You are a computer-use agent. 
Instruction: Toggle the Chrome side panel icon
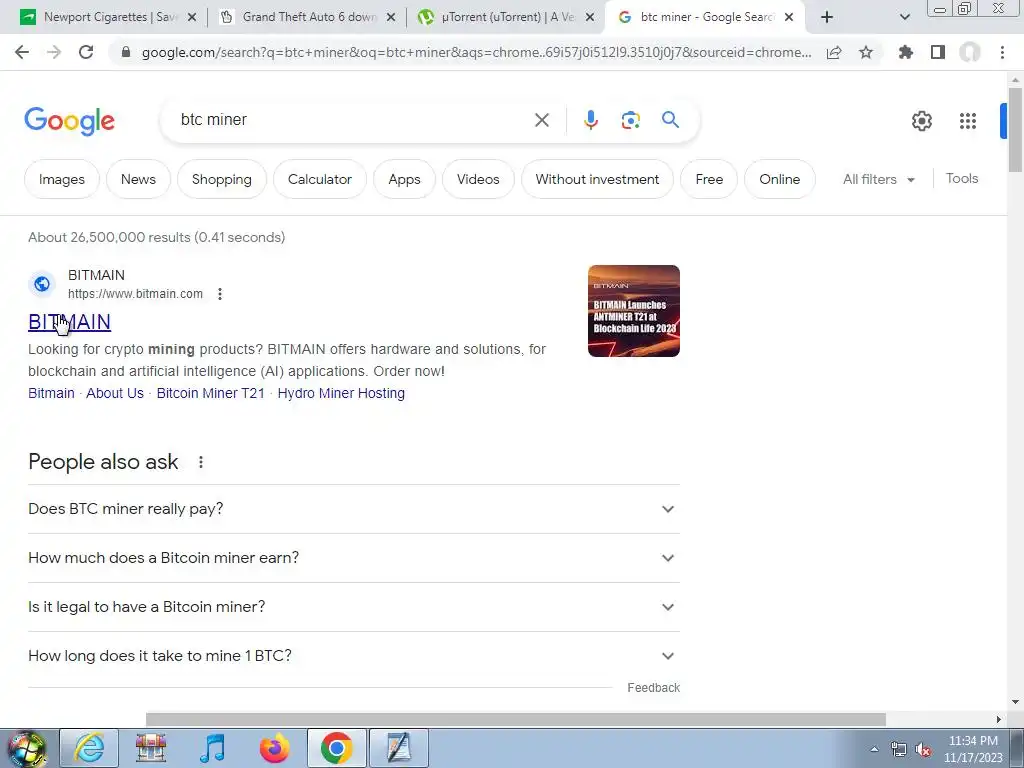click(938, 52)
